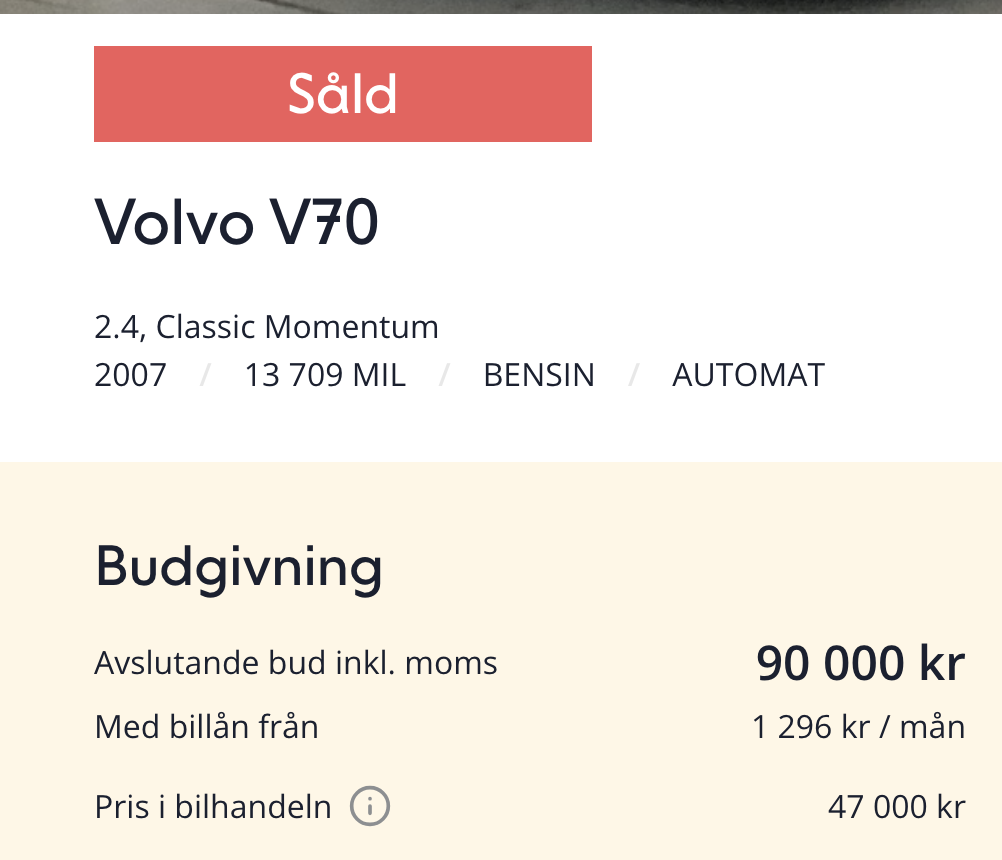The height and width of the screenshot is (860, 1002).
Task: Click the BENSIN fuel type label
Action: (539, 375)
